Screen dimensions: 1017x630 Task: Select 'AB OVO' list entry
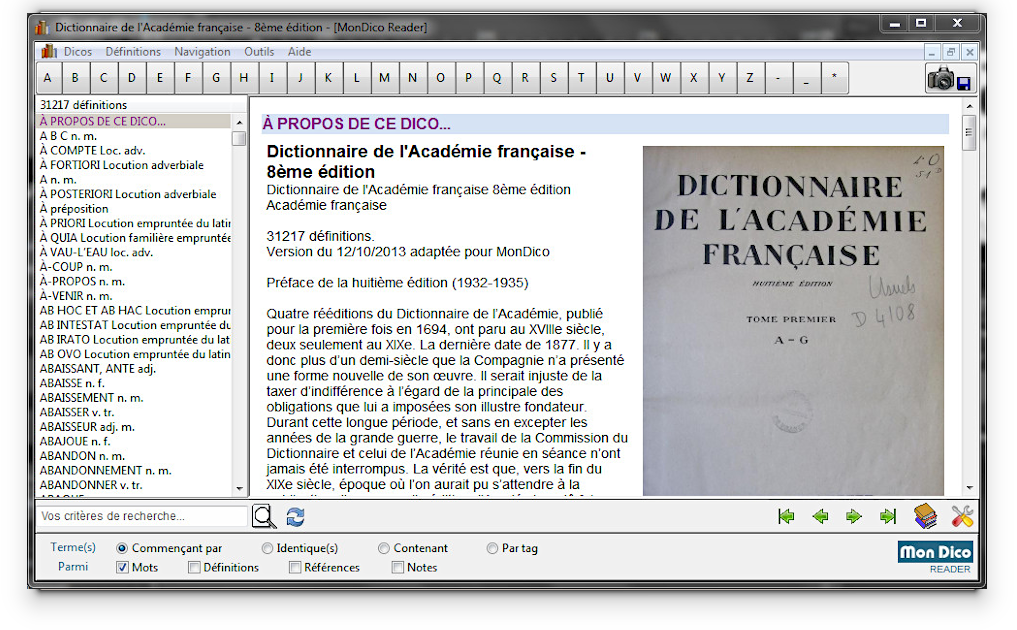pos(134,354)
